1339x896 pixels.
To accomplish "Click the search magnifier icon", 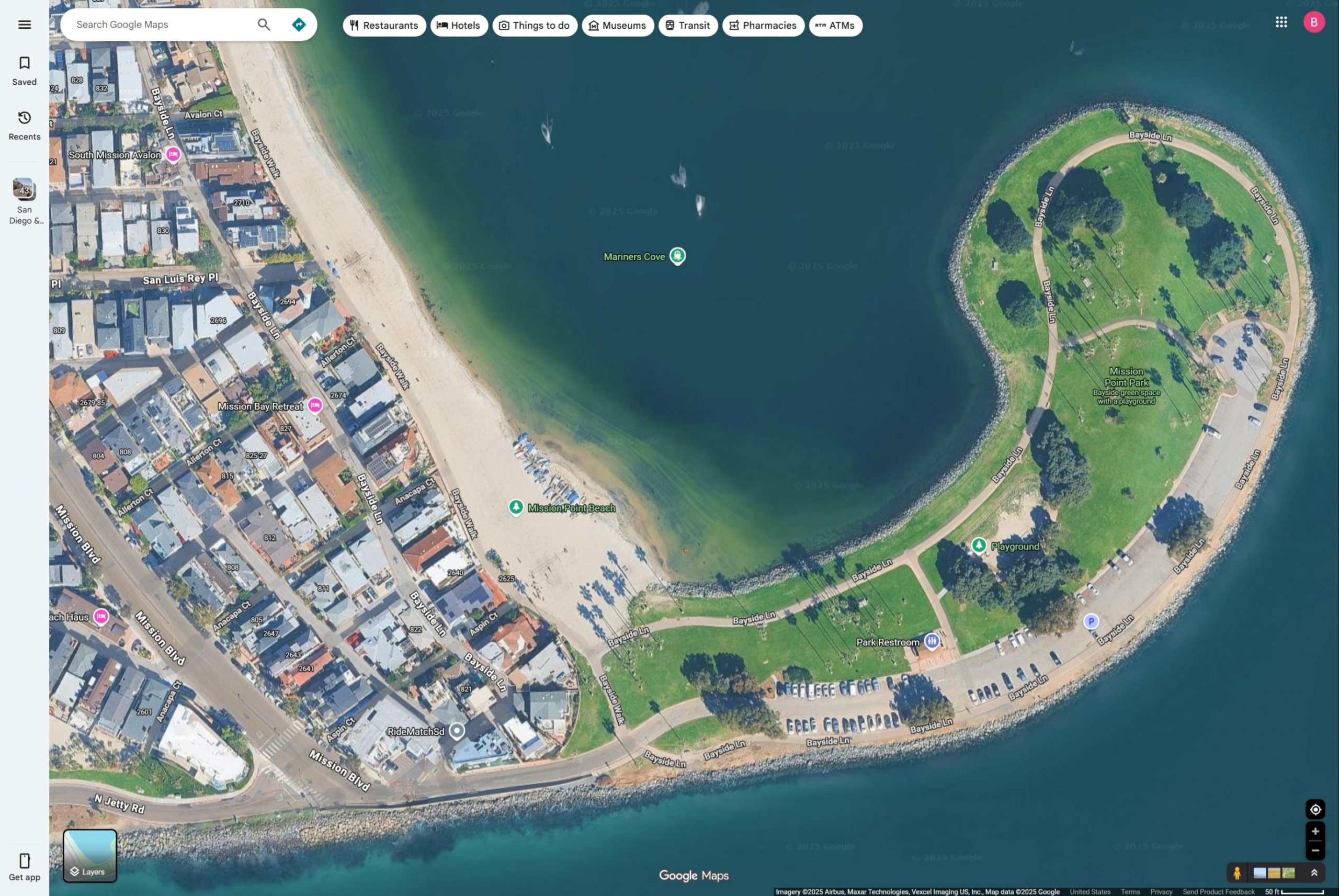I will click(263, 25).
